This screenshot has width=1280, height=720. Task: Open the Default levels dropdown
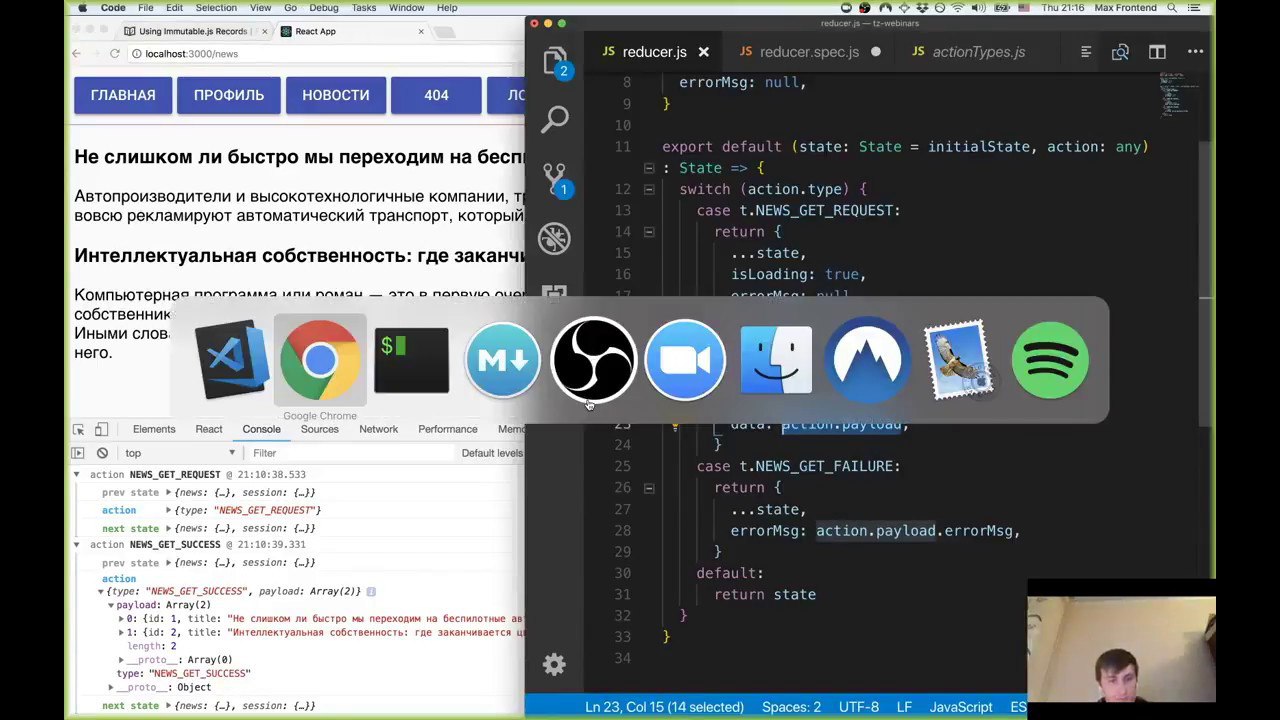492,453
